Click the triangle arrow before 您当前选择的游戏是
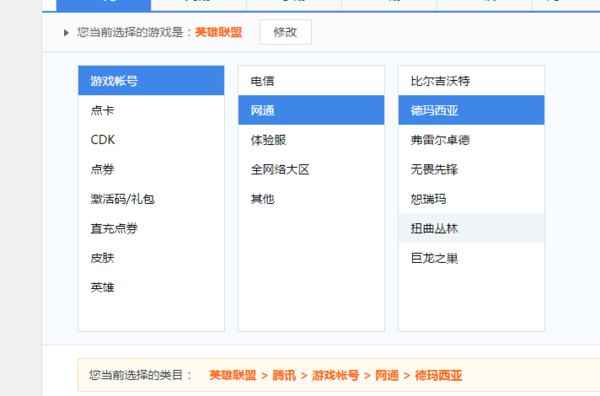This screenshot has width=600, height=396. click(66, 33)
